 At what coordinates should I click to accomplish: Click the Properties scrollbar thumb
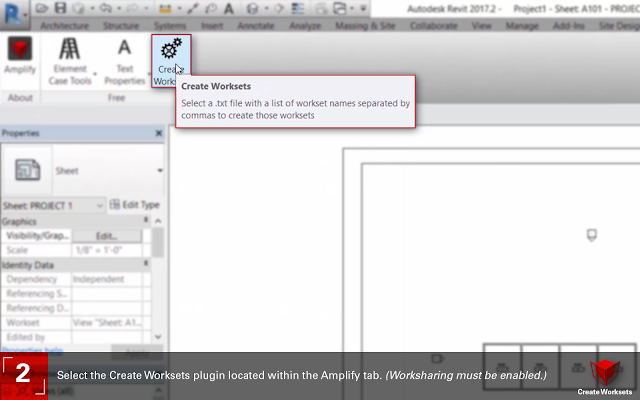158,242
